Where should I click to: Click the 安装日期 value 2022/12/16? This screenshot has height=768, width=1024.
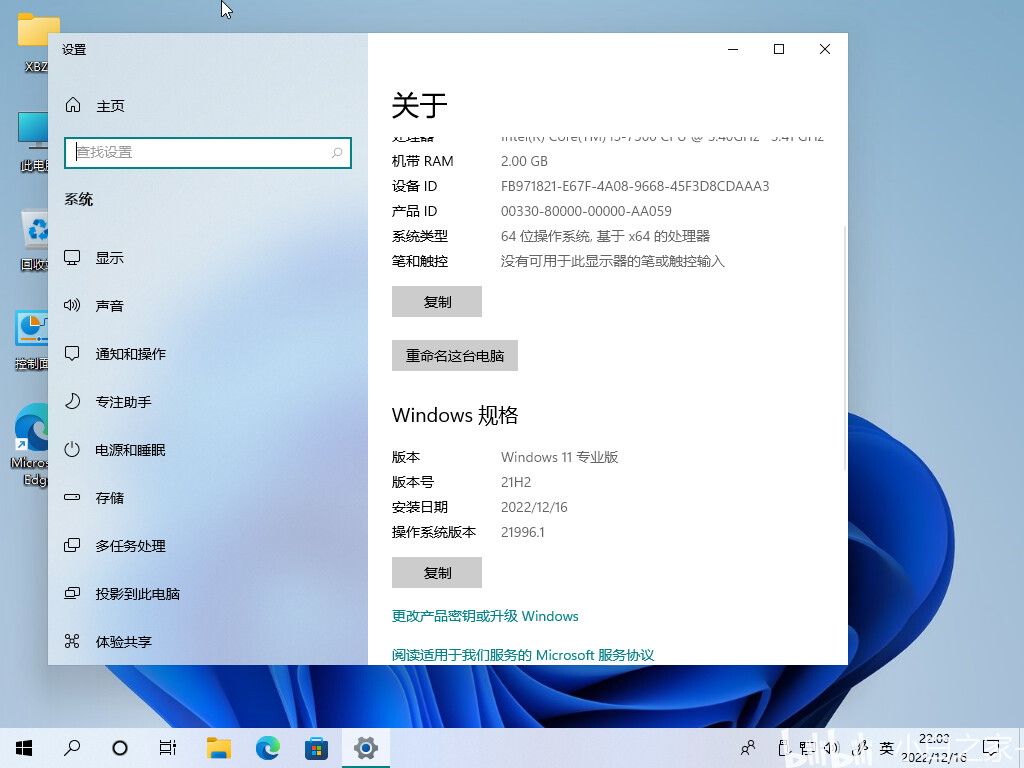pos(534,507)
